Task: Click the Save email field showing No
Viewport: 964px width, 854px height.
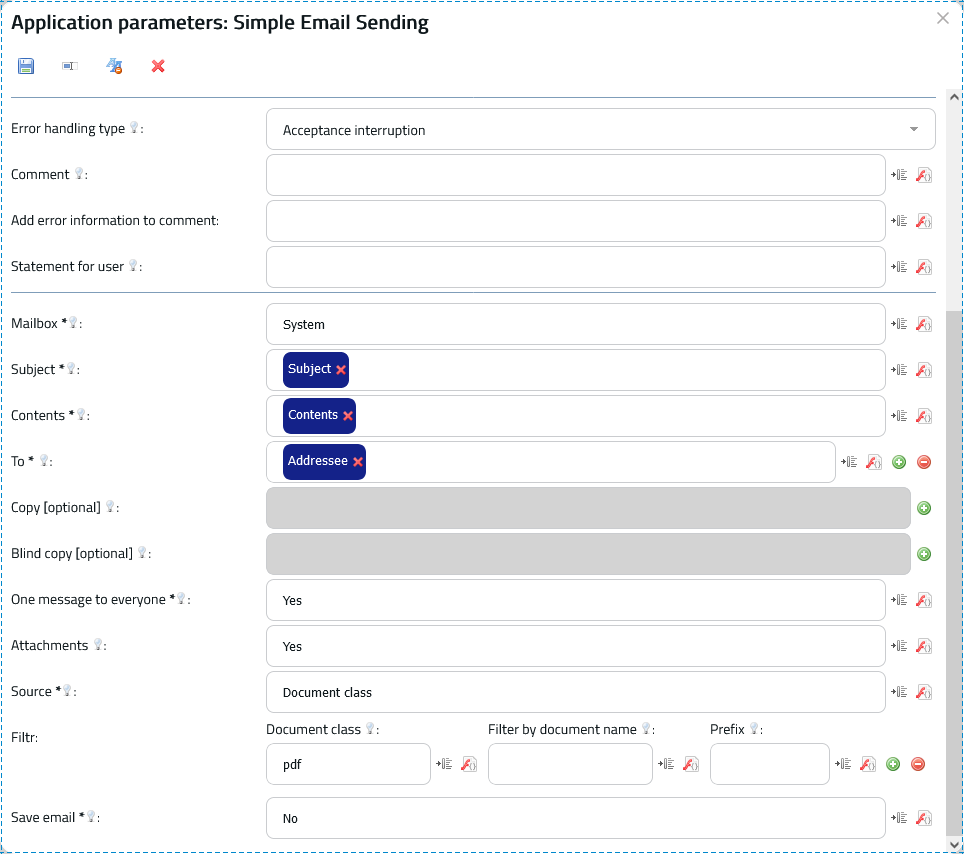Action: [x=575, y=818]
